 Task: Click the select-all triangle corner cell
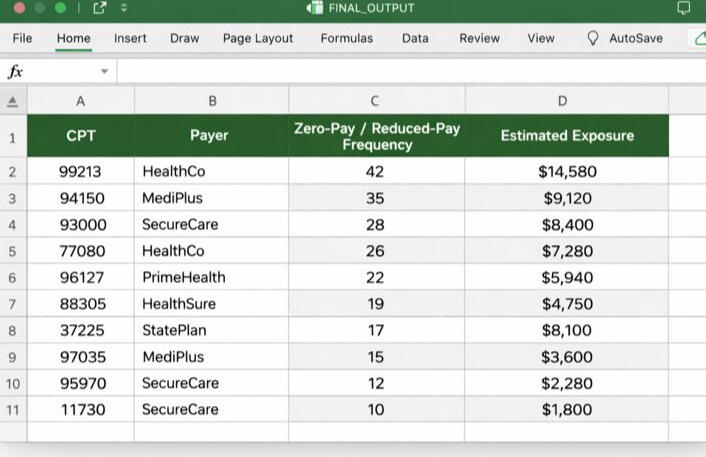[x=12, y=101]
